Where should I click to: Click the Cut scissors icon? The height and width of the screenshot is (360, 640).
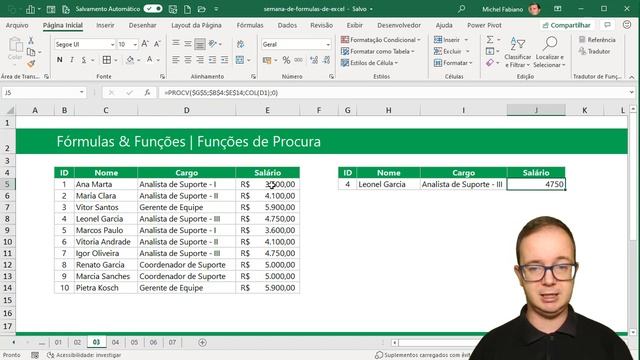click(31, 40)
